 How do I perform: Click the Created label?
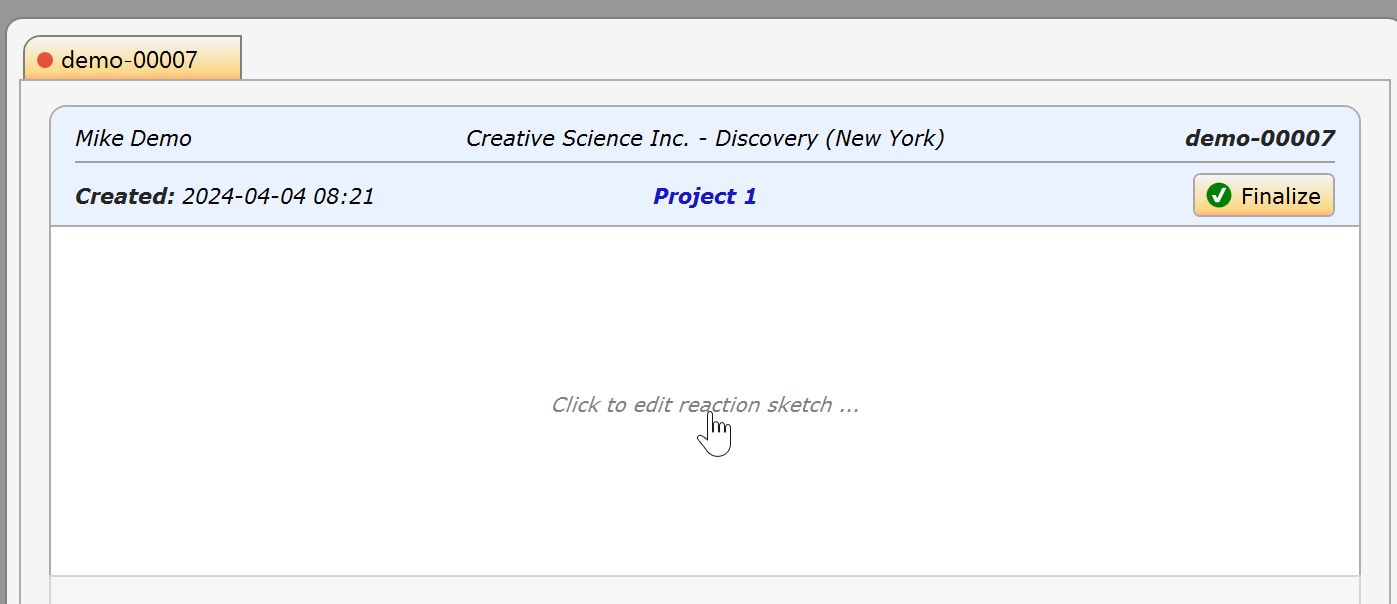point(125,196)
